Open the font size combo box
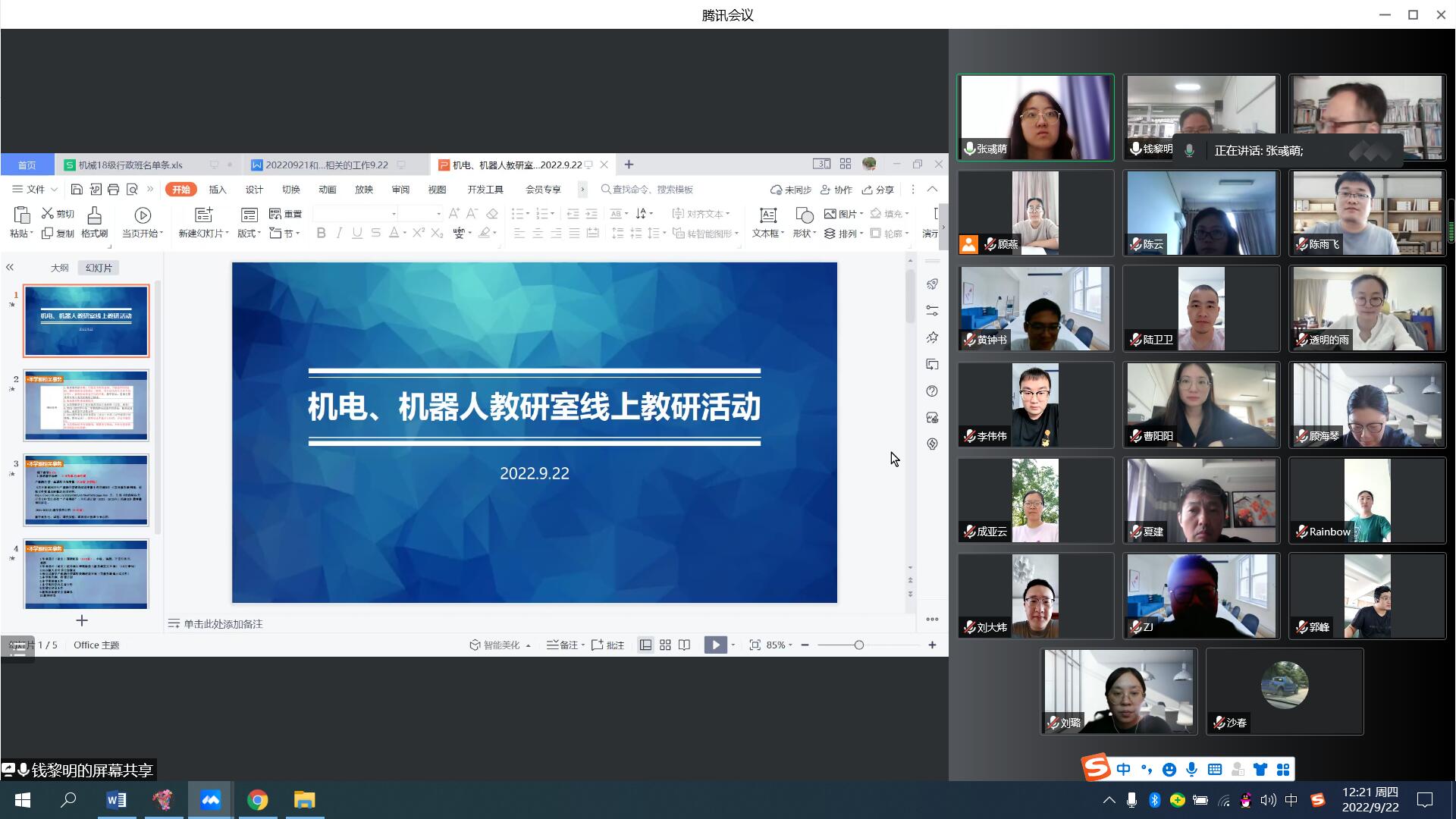The height and width of the screenshot is (819, 1456). pyautogui.click(x=421, y=214)
